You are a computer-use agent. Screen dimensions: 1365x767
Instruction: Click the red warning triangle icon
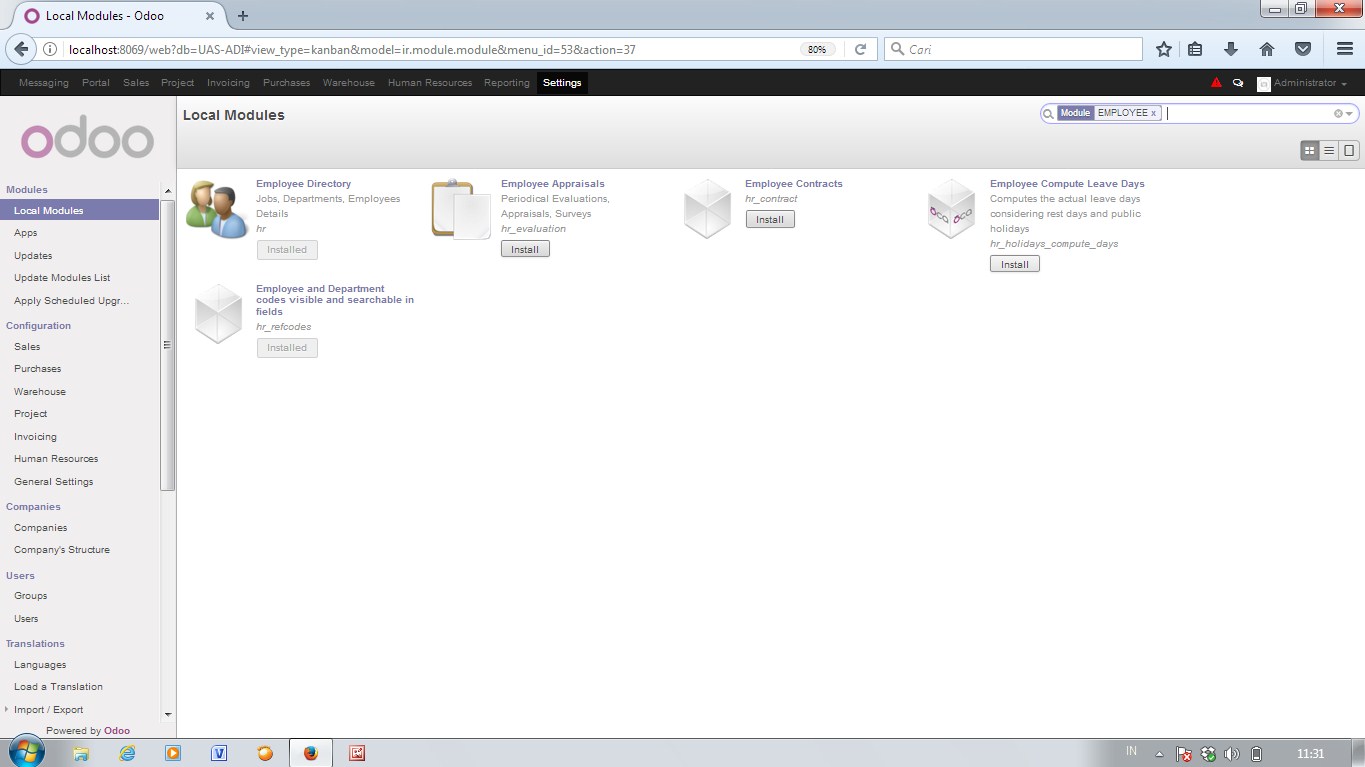pyautogui.click(x=1217, y=82)
